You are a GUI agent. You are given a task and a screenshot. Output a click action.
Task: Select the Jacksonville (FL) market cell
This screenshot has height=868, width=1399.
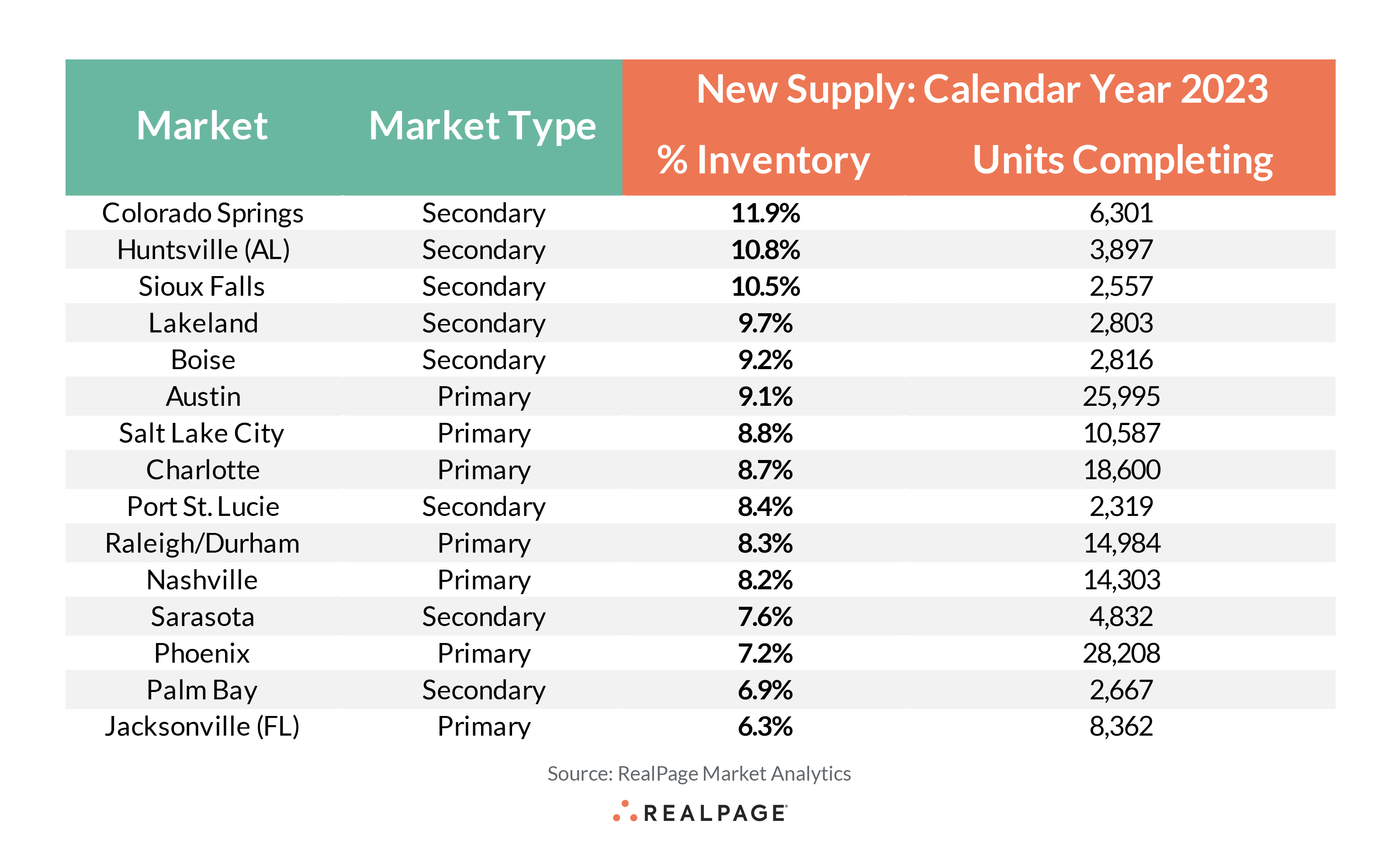(202, 727)
